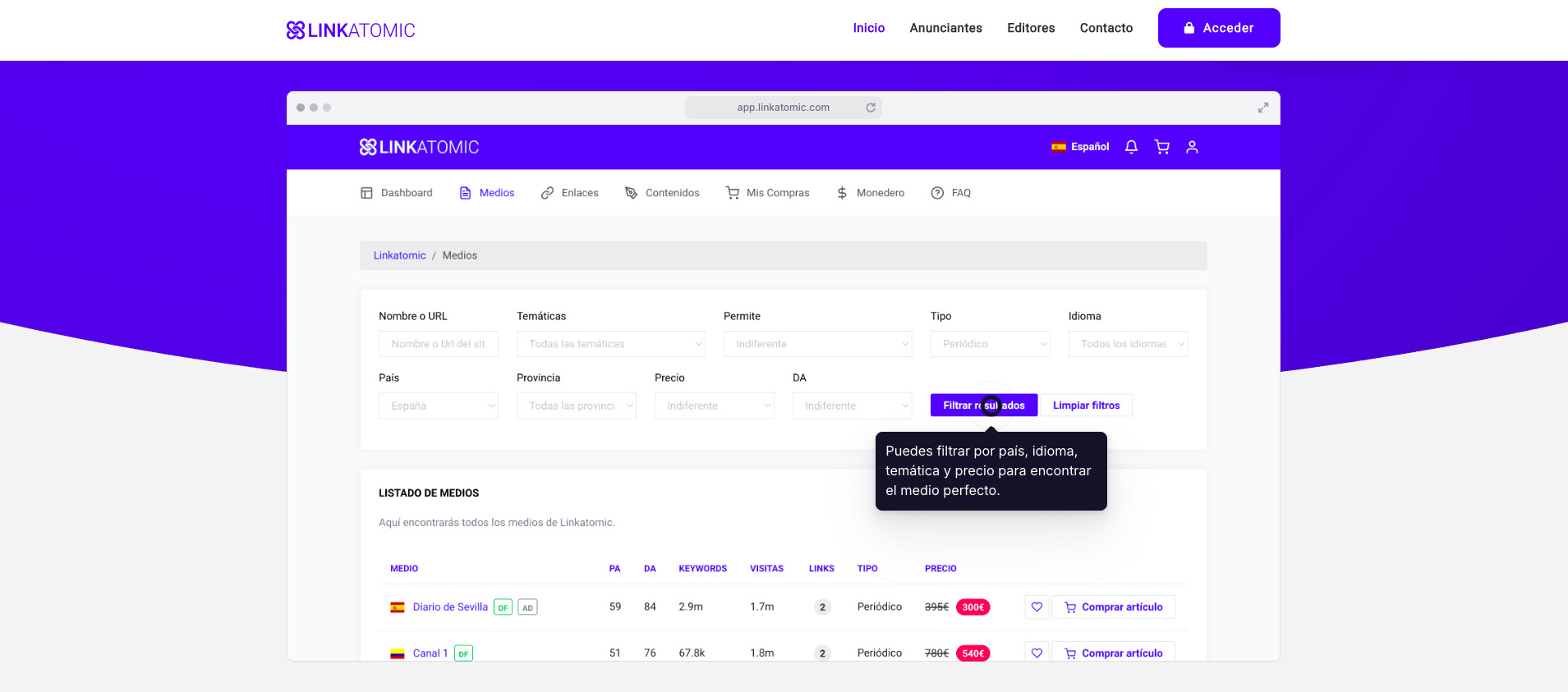Go to the Dashboard tab
This screenshot has height=692, width=1568.
click(397, 193)
